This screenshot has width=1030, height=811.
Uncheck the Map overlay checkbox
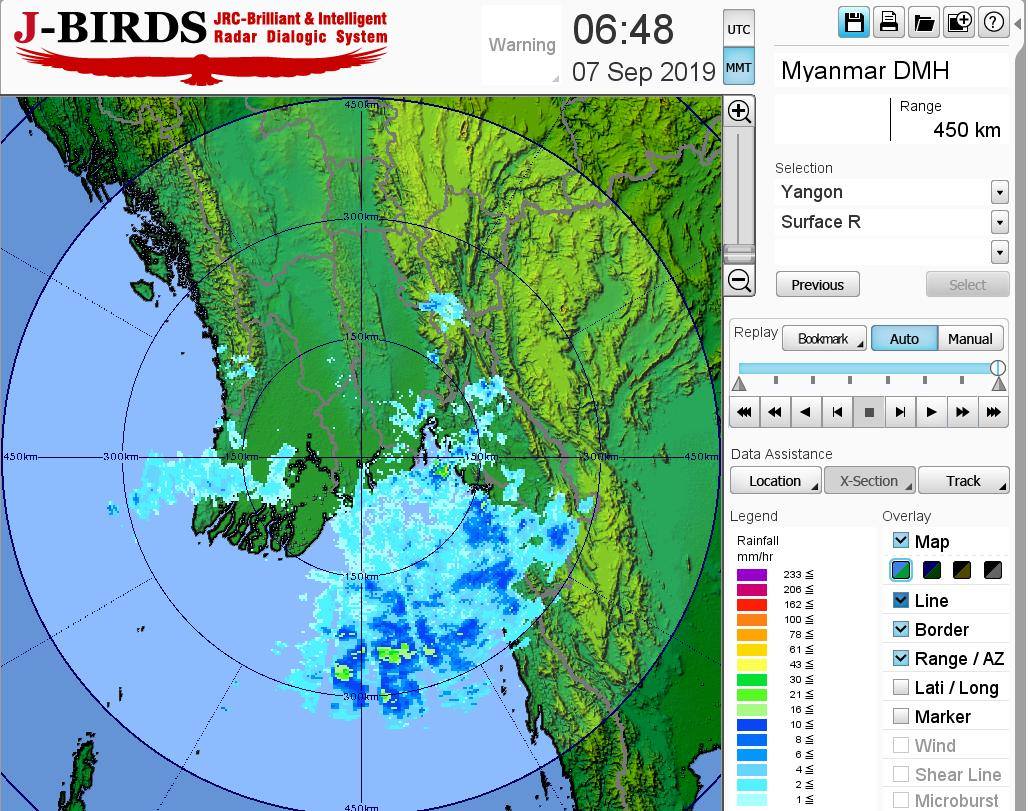(901, 541)
